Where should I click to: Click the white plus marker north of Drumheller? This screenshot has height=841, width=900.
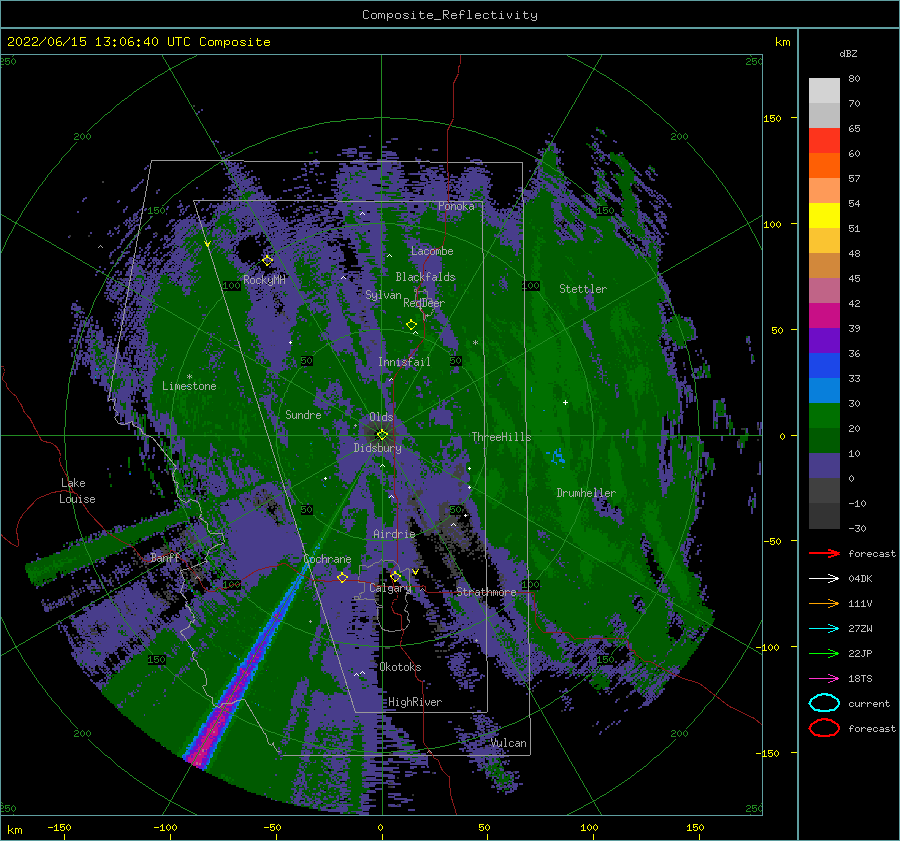[x=565, y=402]
